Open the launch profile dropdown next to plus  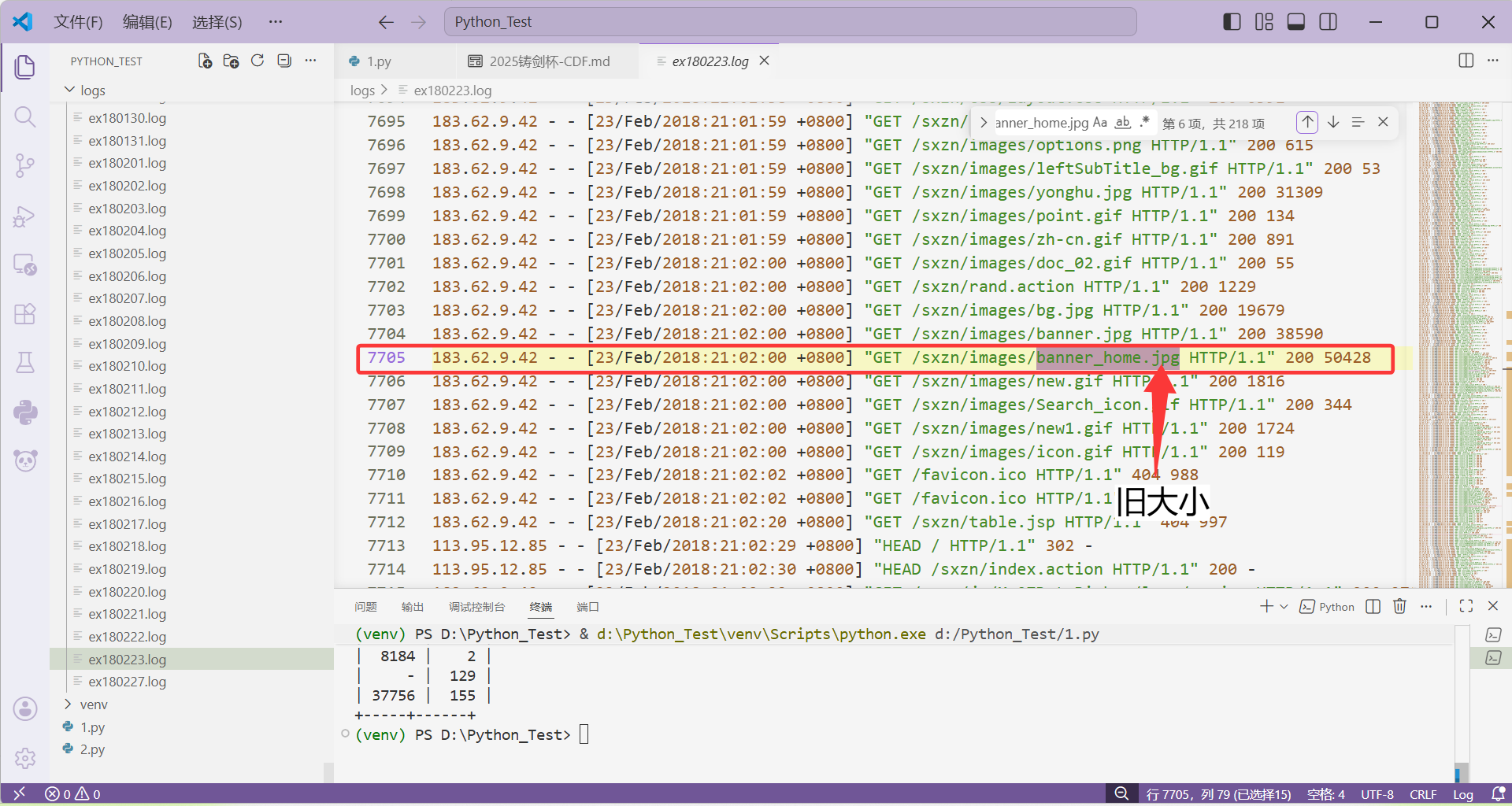[1284, 607]
